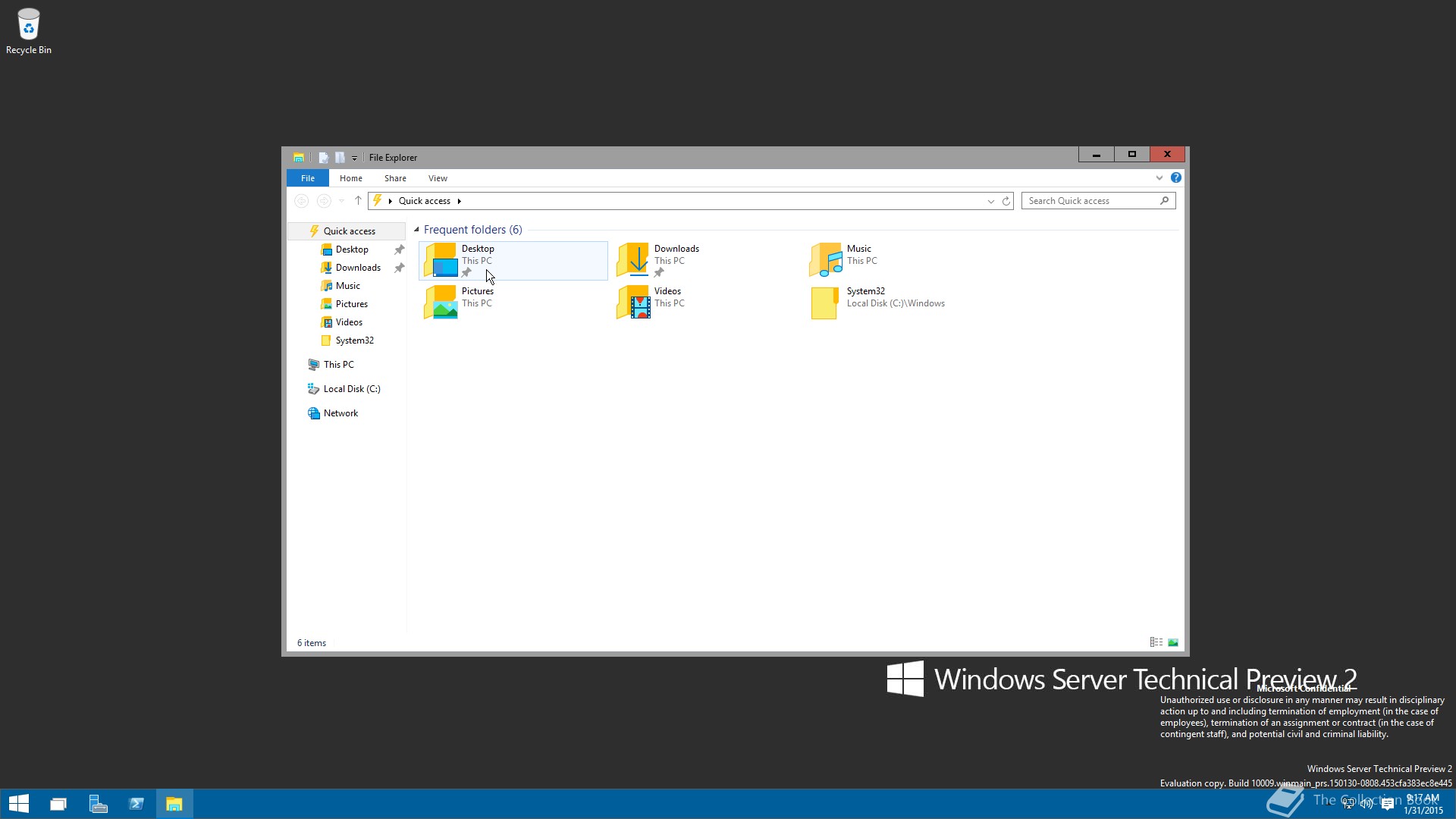Select the Videos folder tile icon
Image resolution: width=1456 pixels, height=819 pixels.
634,303
